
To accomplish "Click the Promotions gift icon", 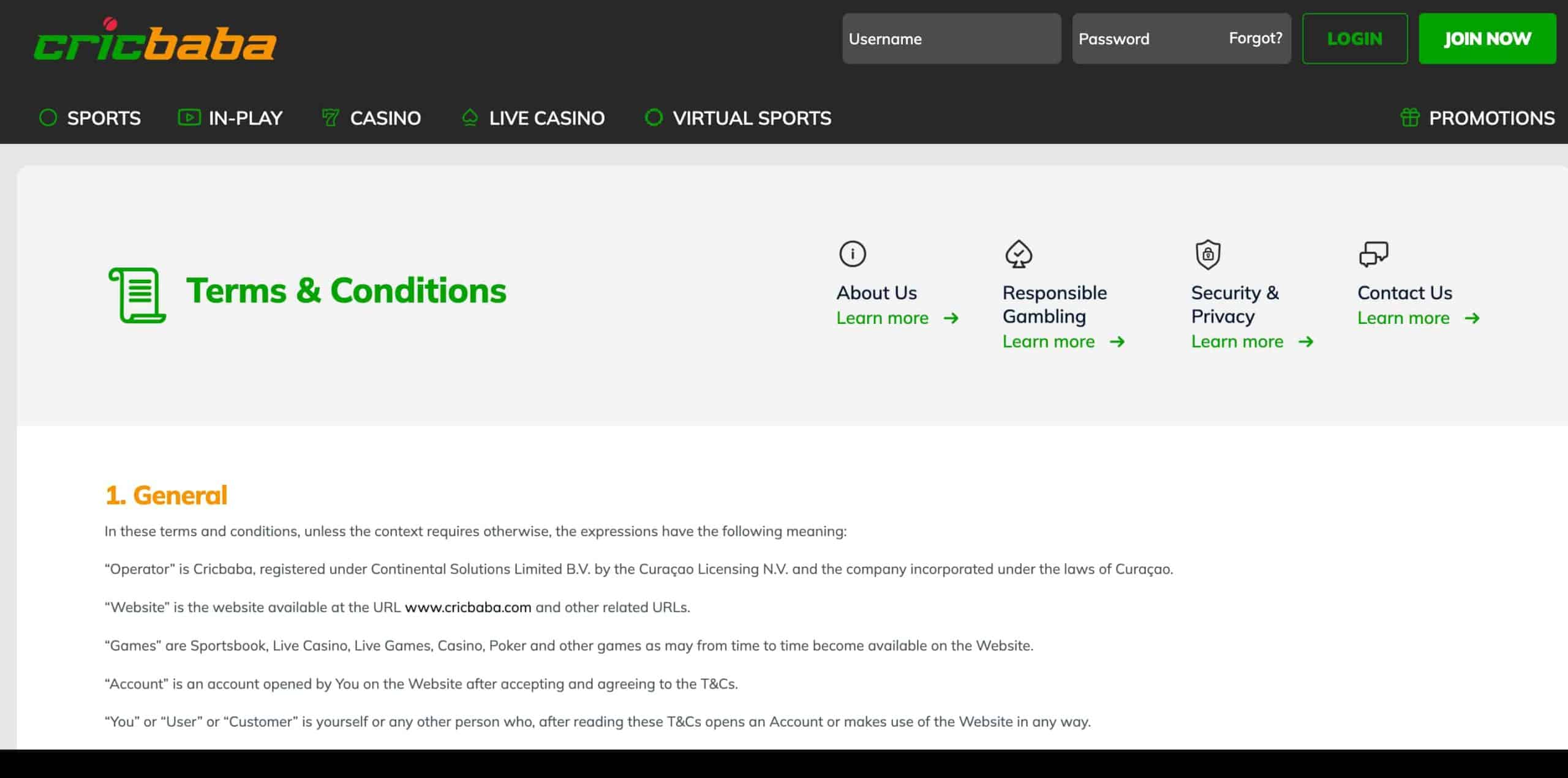I will (x=1410, y=117).
